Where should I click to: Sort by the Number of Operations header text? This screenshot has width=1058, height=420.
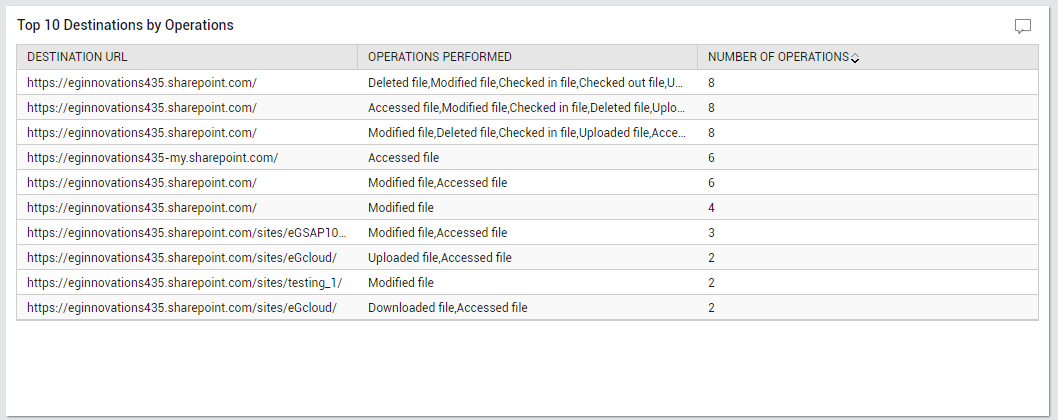(778, 57)
